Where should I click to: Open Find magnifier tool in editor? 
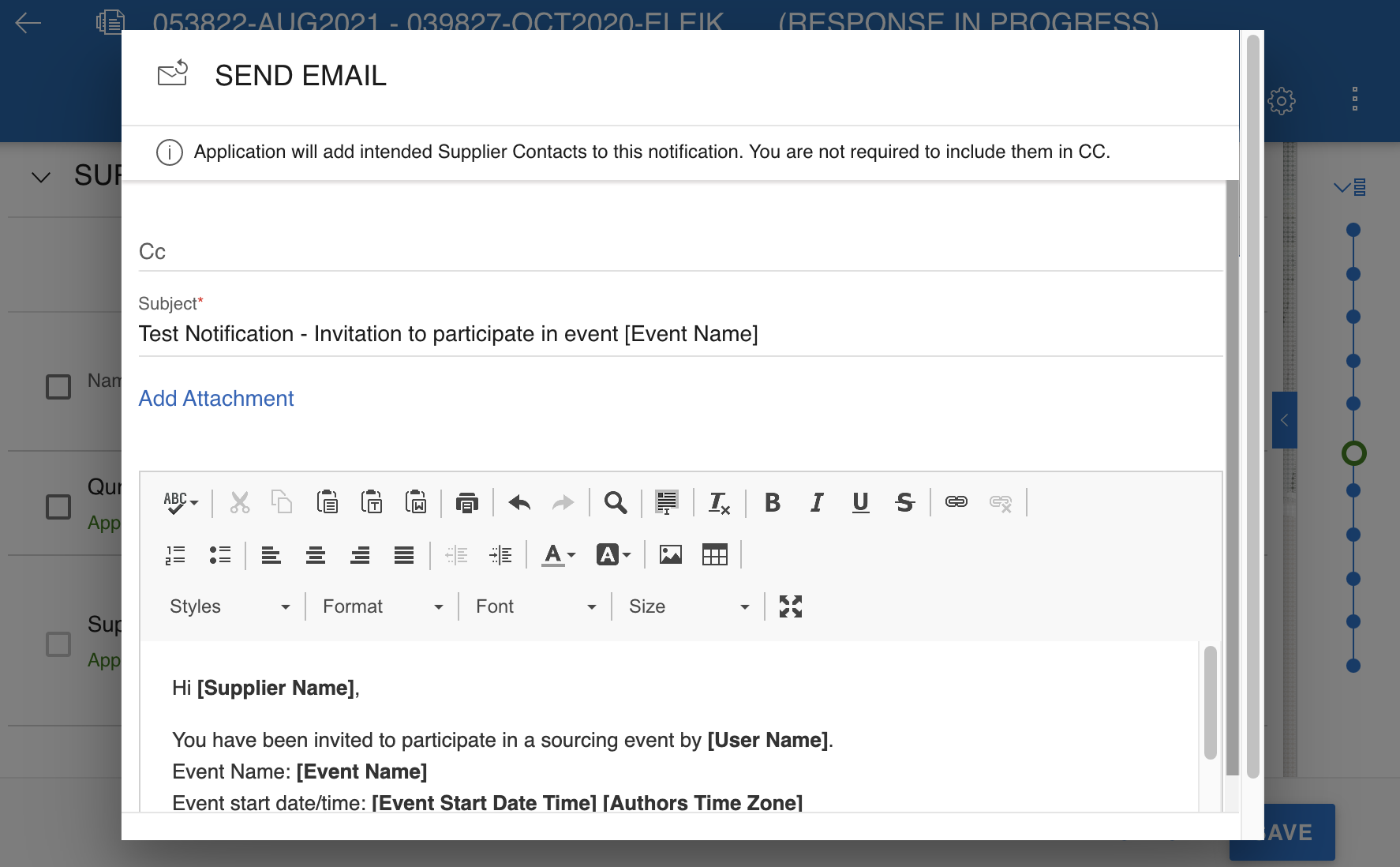click(616, 502)
